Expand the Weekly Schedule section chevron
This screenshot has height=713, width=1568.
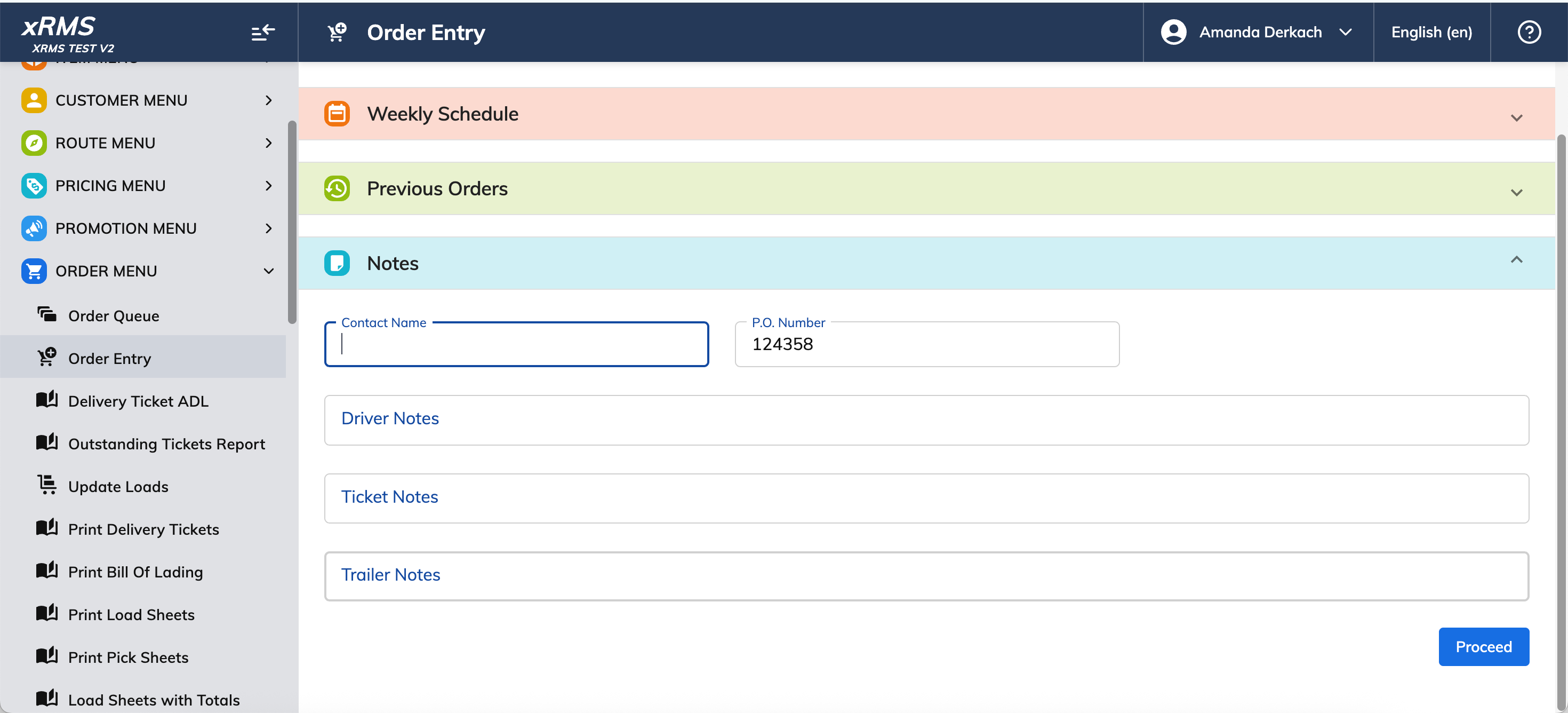click(1516, 117)
